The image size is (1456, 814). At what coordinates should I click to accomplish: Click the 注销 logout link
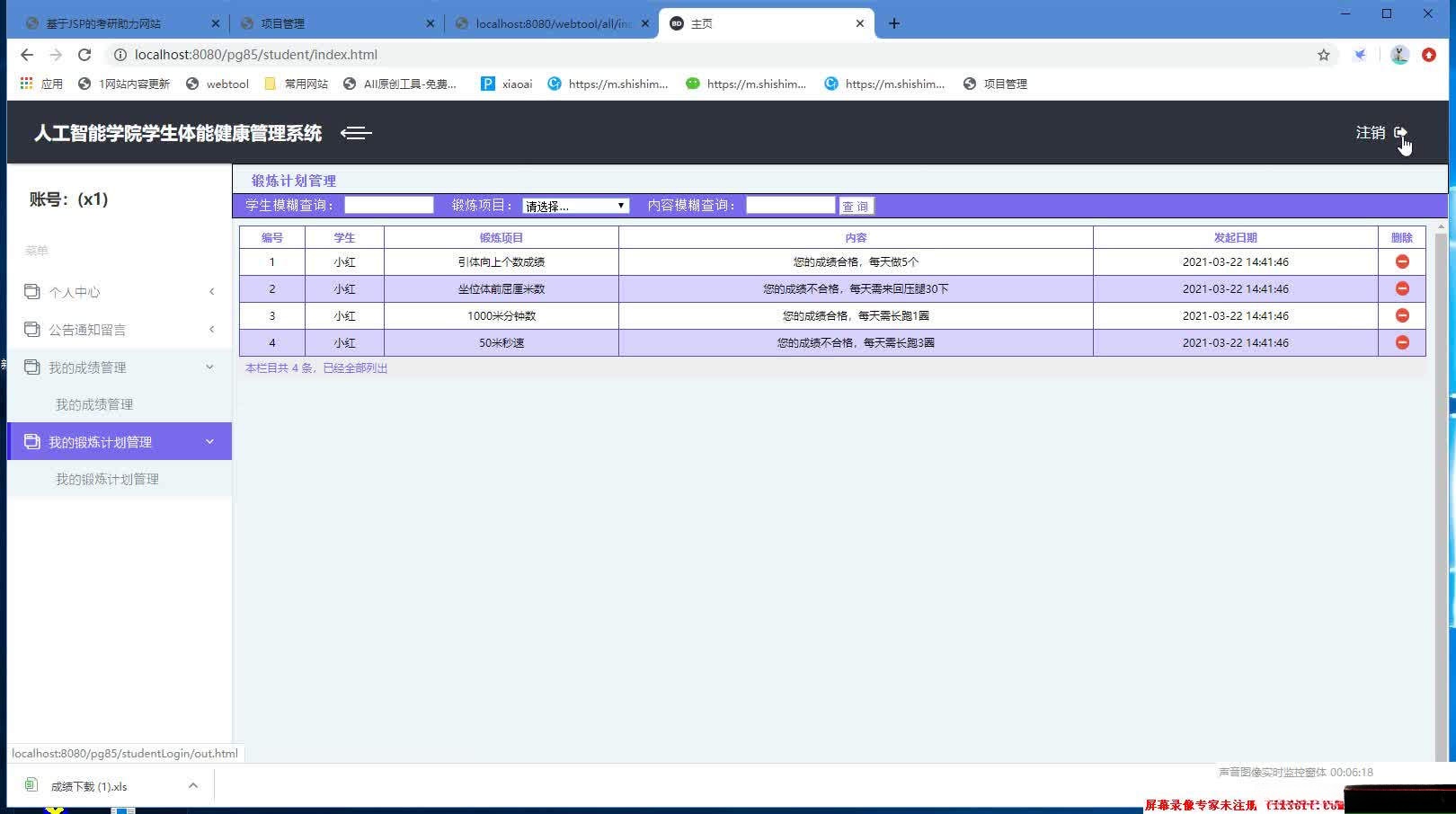[x=1371, y=133]
